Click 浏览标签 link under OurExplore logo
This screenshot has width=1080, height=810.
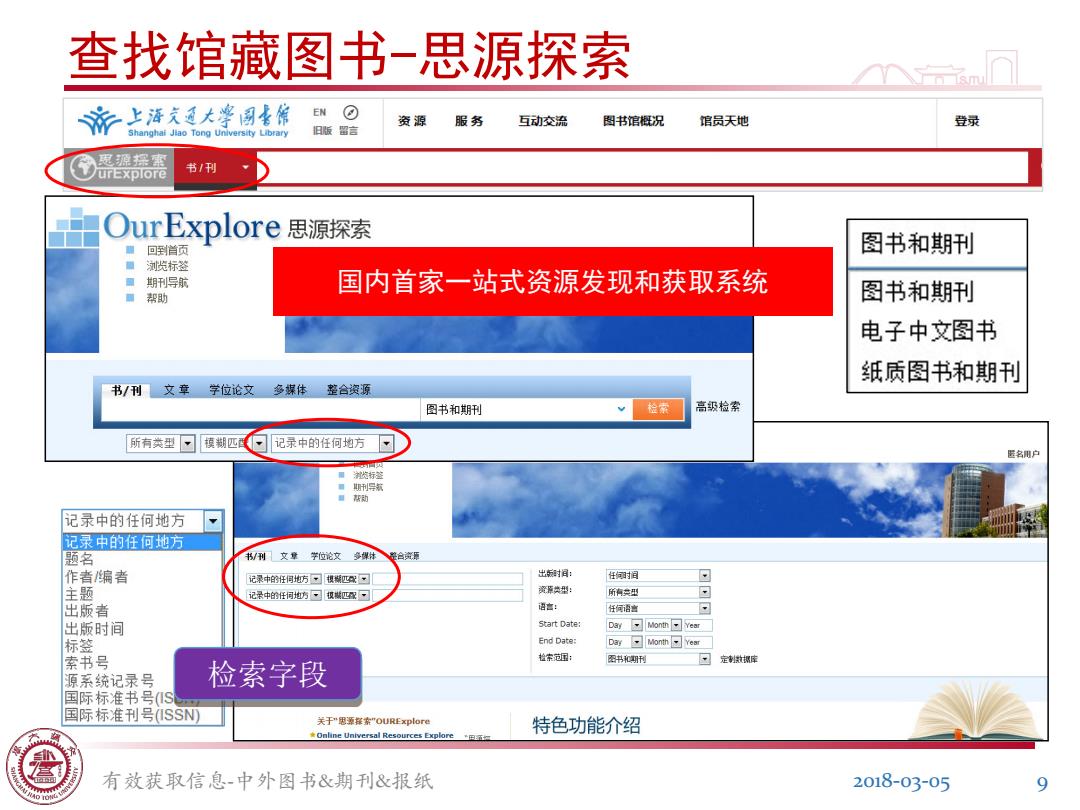pos(167,266)
